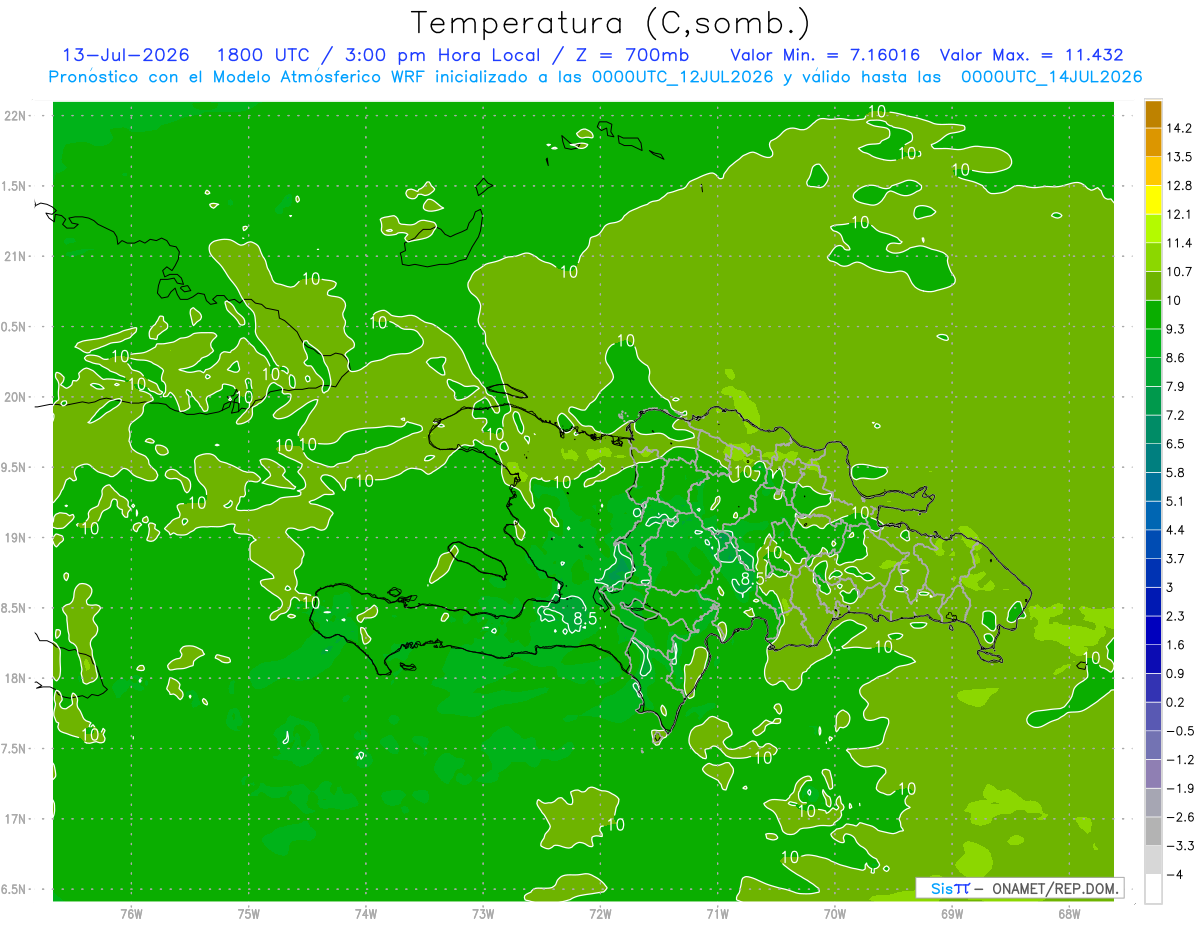Click the 14.2 value on color scale
The width and height of the screenshot is (1200, 927).
coord(1178,128)
